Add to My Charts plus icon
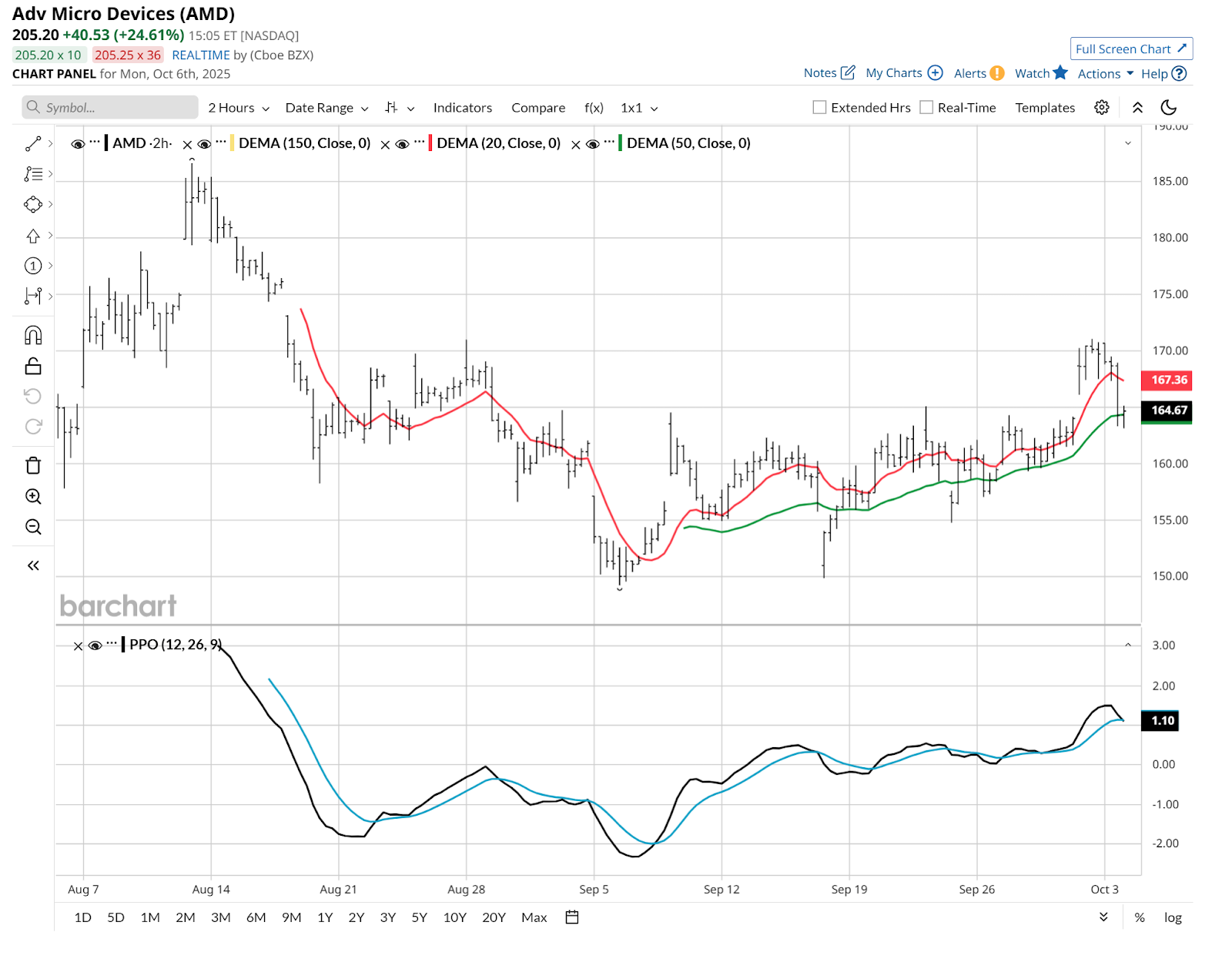The height and width of the screenshot is (959, 1232). click(x=936, y=72)
